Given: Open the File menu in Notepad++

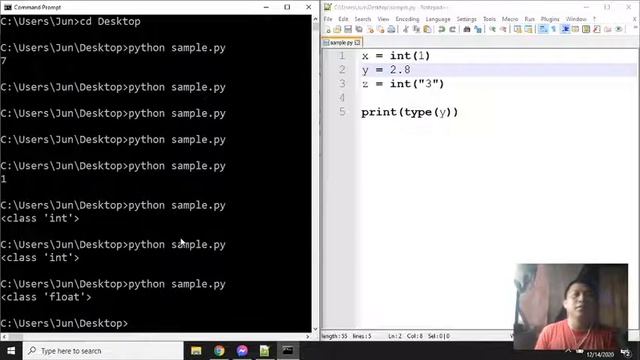Looking at the screenshot, I should click(x=328, y=19).
